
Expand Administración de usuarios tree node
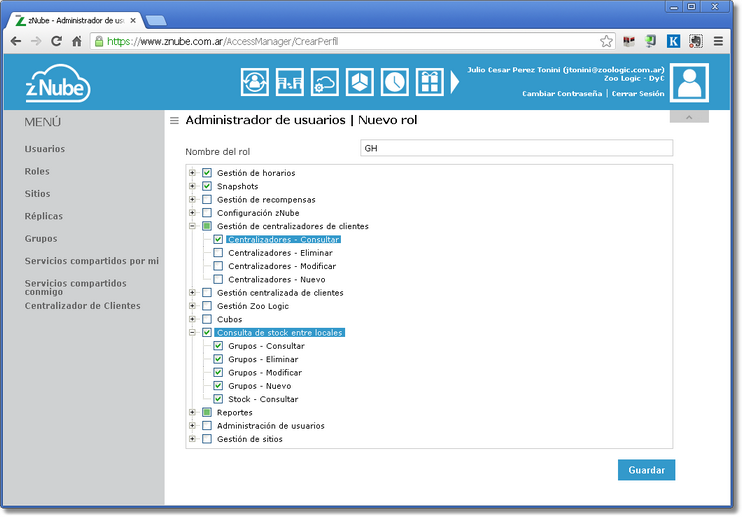click(x=192, y=426)
